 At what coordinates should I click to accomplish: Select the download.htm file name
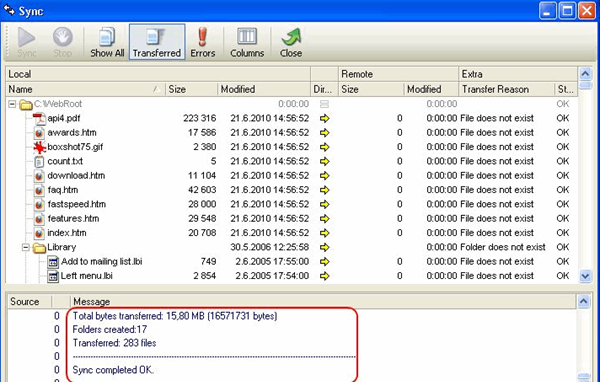click(x=76, y=176)
